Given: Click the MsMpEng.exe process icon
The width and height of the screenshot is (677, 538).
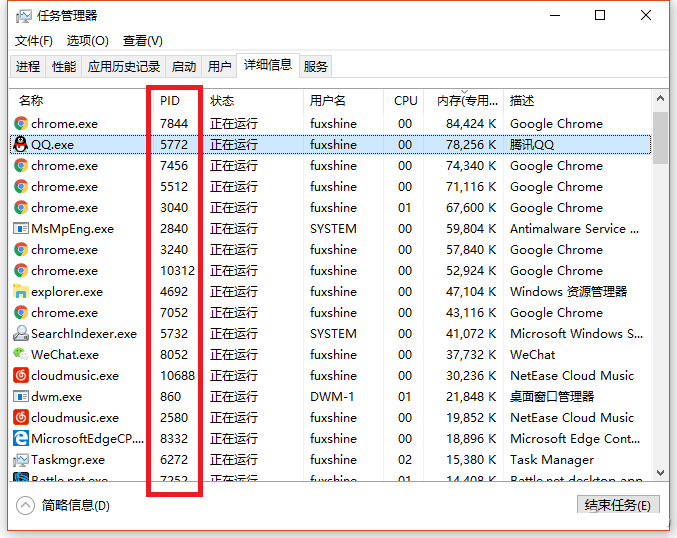Looking at the screenshot, I should click(x=21, y=228).
